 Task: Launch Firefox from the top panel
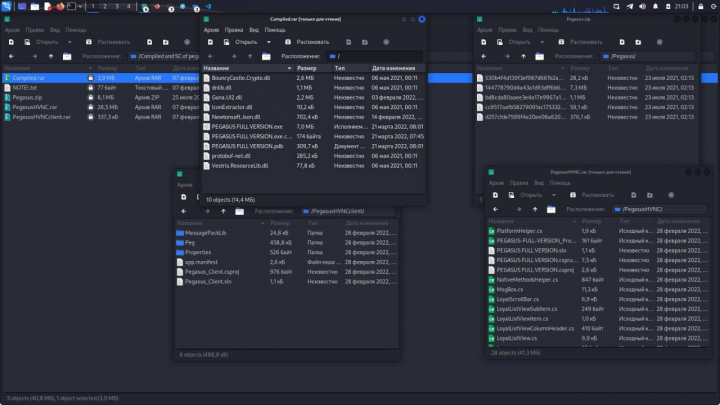(60, 6)
